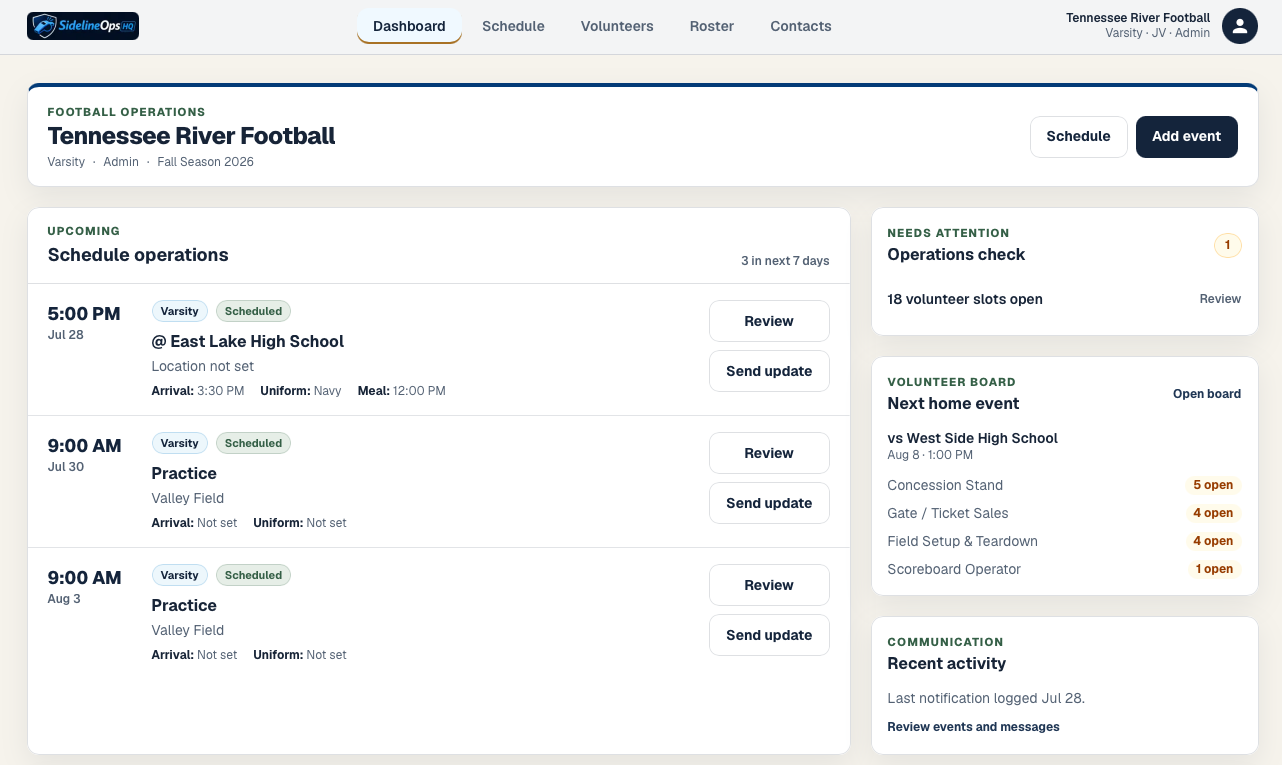The width and height of the screenshot is (1282, 765).
Task: Open the Volunteers tab
Action: coord(617,26)
